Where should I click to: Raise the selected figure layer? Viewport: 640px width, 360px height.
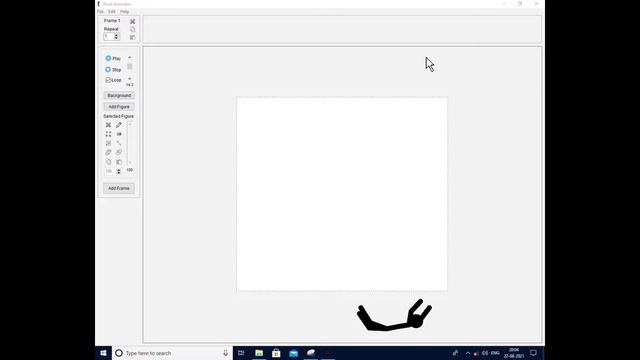pyautogui.click(x=108, y=152)
